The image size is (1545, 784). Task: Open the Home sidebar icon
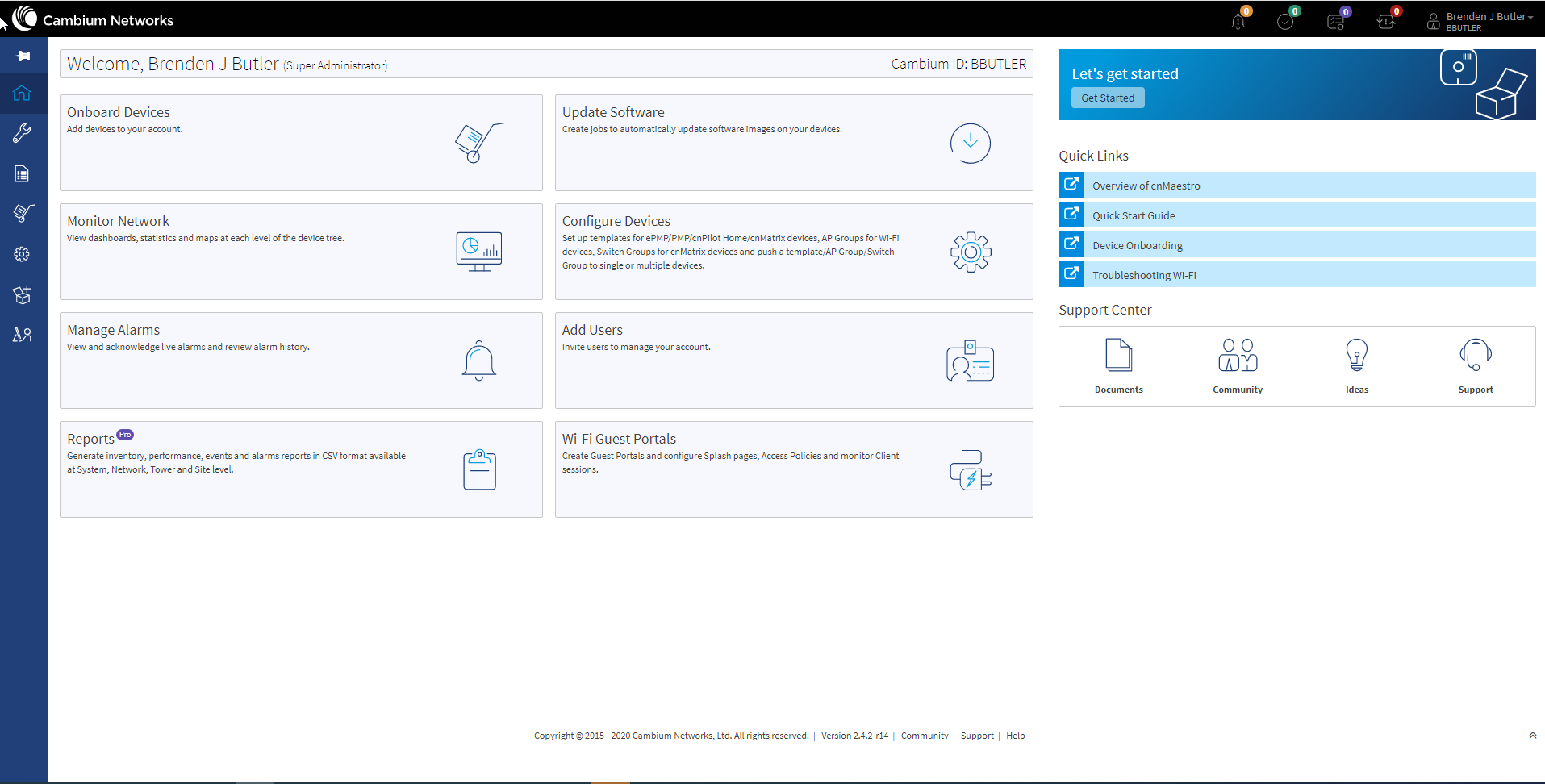click(23, 93)
